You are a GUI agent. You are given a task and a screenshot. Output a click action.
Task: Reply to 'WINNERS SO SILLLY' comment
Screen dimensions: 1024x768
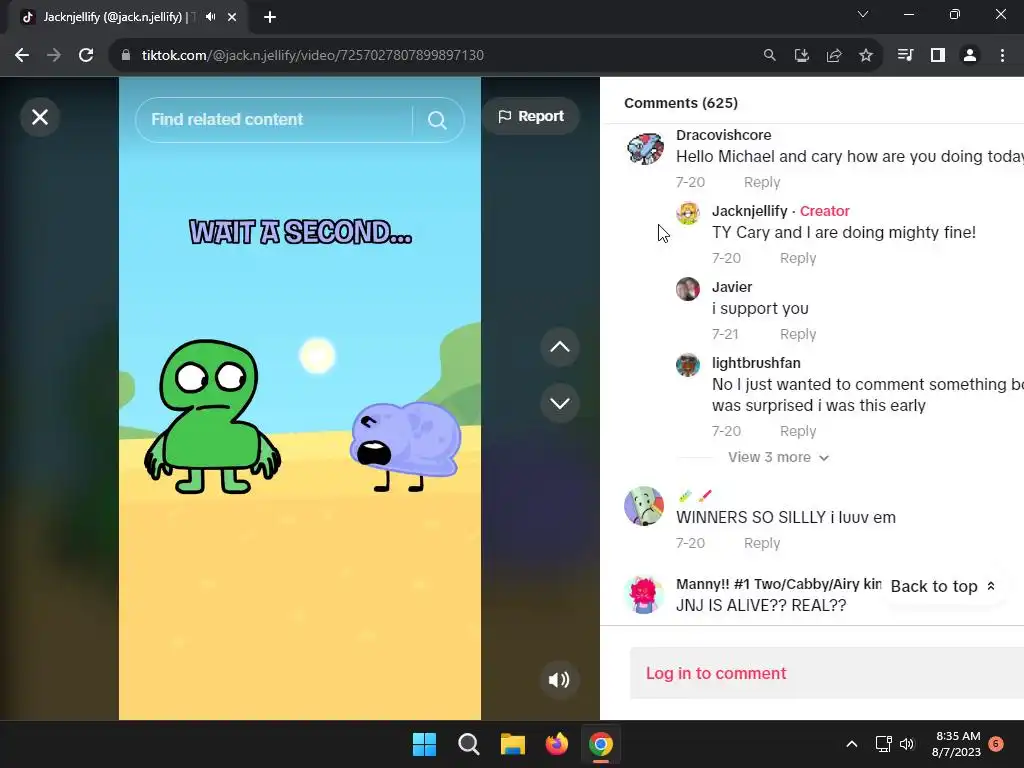[761, 543]
